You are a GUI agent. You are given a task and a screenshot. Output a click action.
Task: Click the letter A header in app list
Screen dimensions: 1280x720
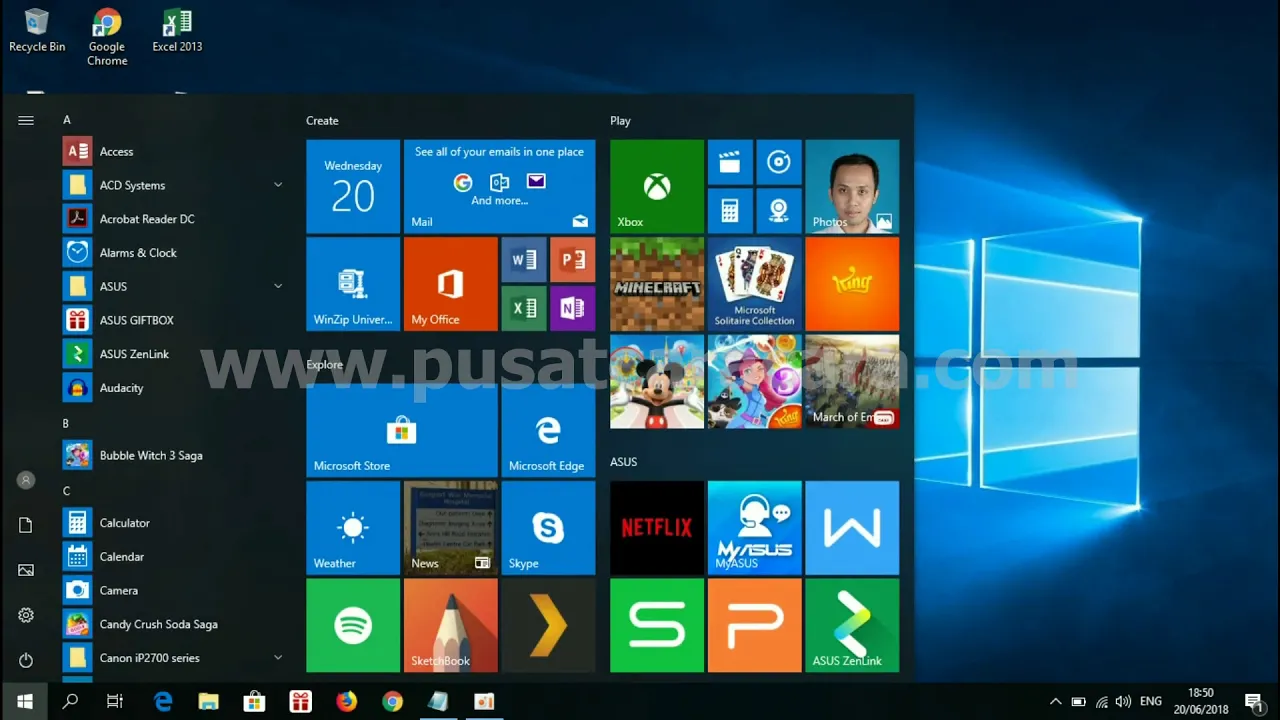(67, 120)
